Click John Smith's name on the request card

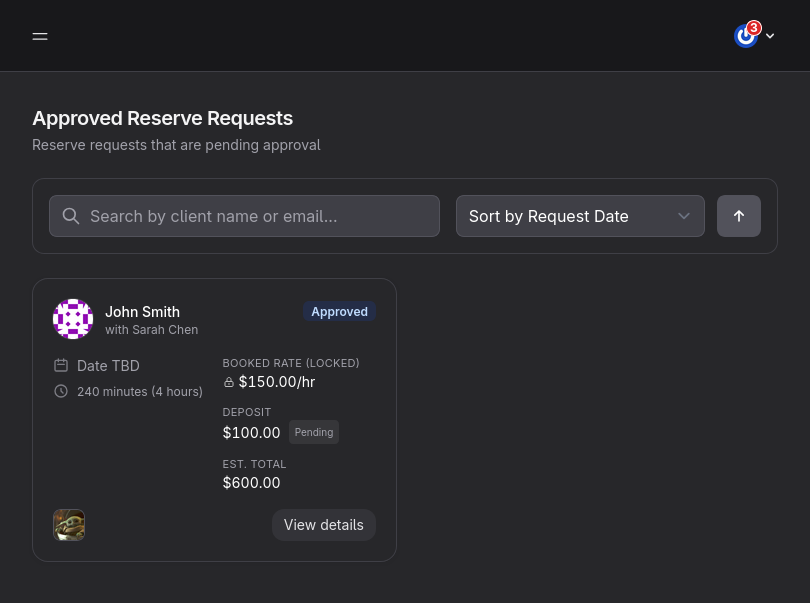click(x=142, y=311)
